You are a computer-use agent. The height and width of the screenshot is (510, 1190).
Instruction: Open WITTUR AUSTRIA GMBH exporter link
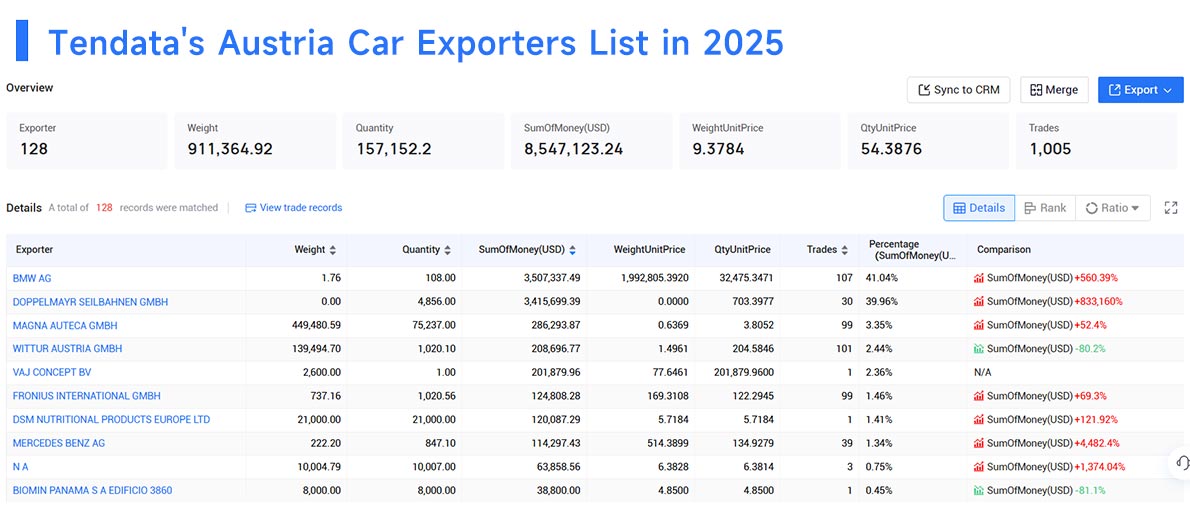(68, 349)
